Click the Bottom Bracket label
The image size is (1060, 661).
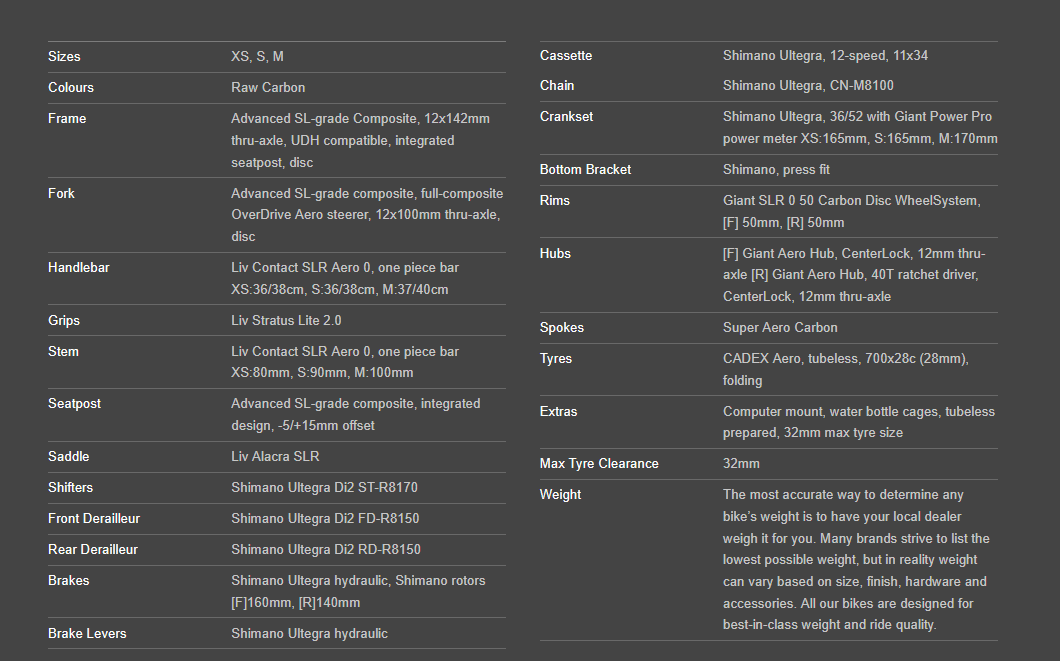coord(585,170)
